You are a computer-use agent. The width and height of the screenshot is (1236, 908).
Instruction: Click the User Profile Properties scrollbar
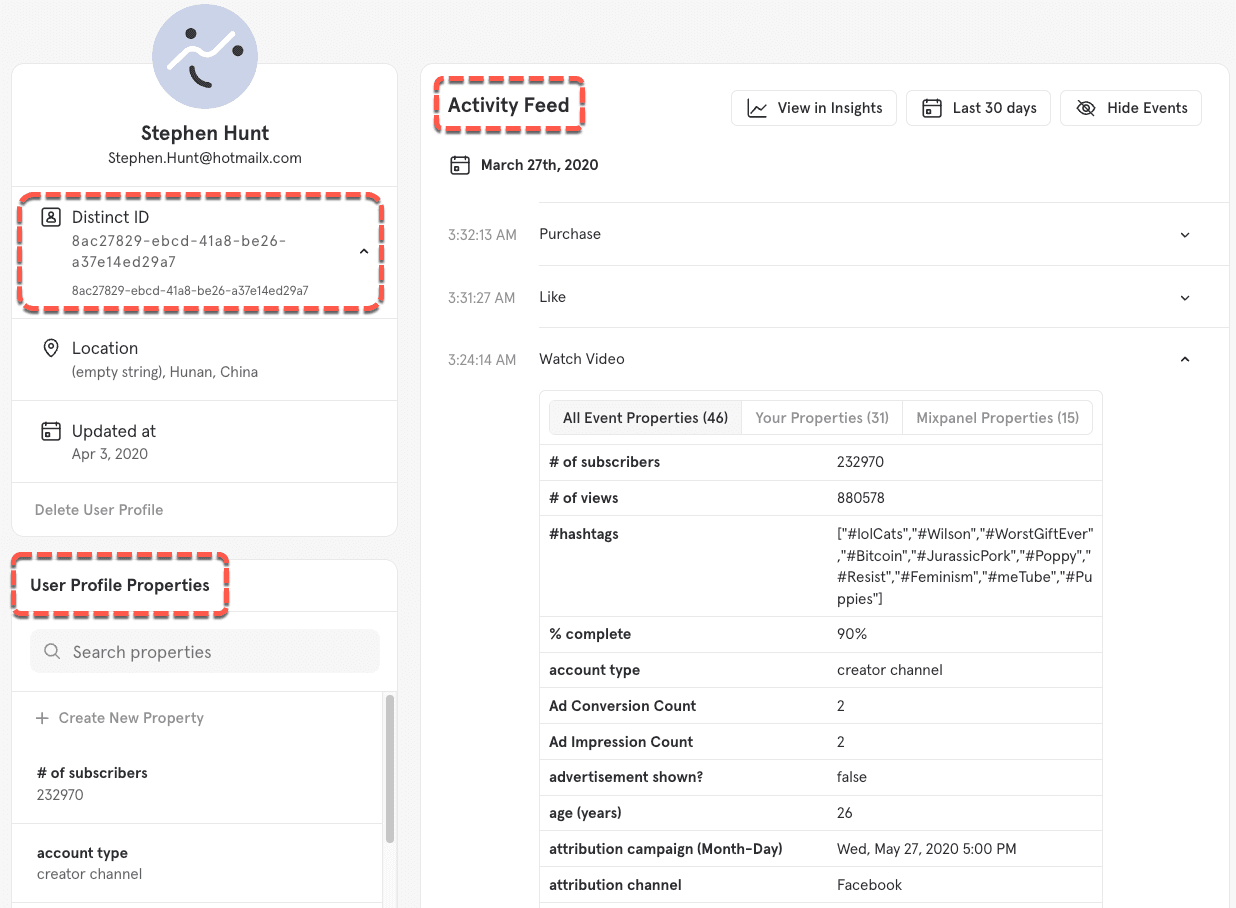tap(389, 768)
